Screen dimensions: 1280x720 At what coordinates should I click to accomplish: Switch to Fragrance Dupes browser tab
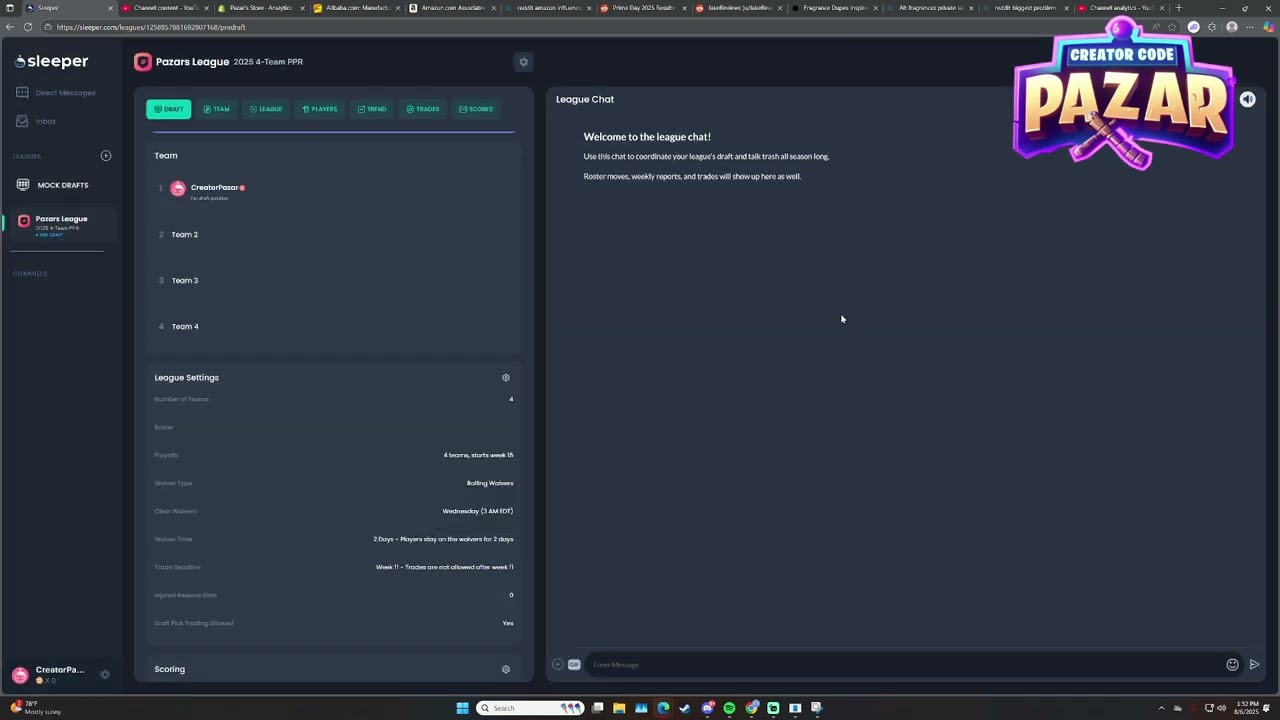click(834, 8)
